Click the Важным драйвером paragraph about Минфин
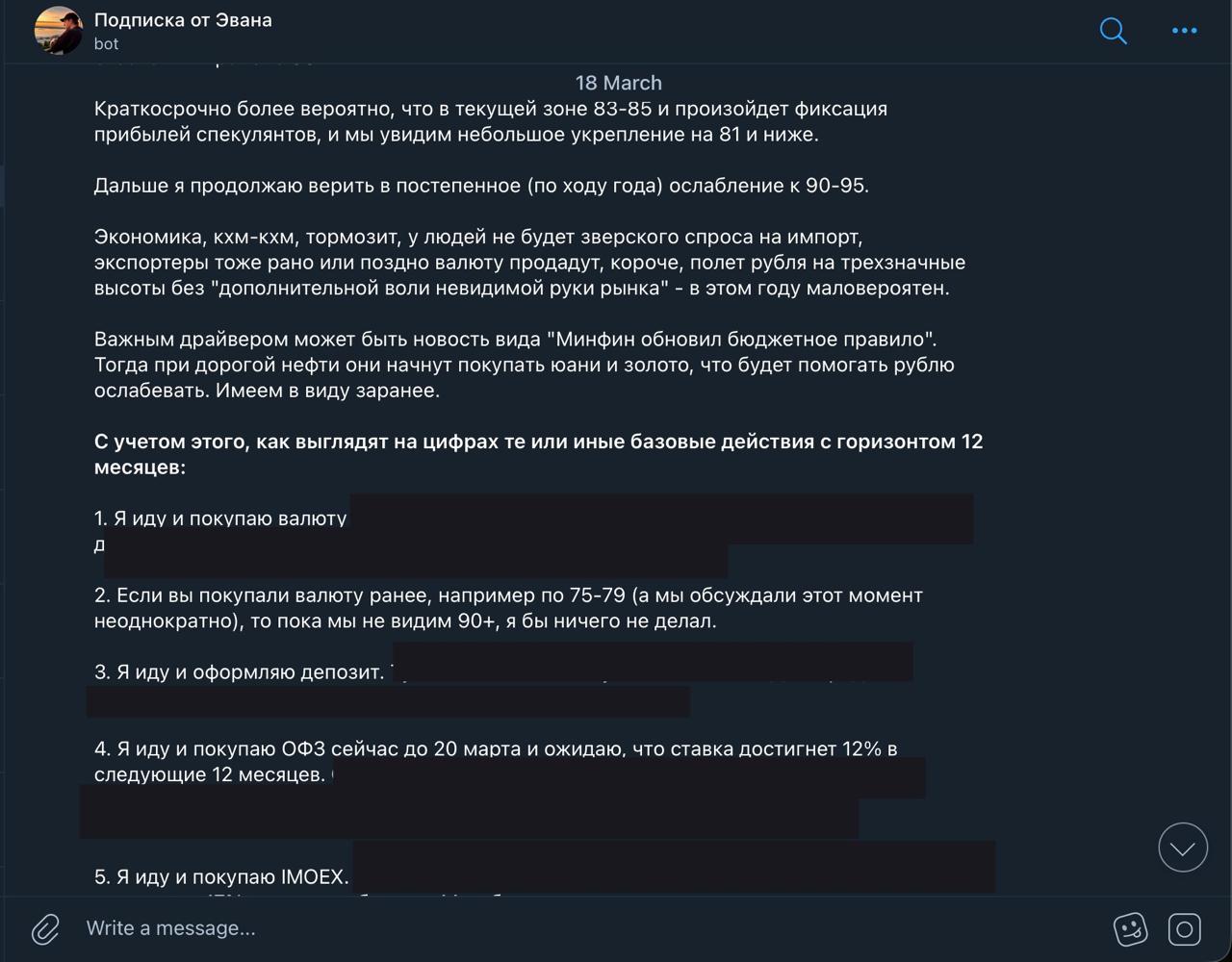1232x962 pixels. pos(525,365)
